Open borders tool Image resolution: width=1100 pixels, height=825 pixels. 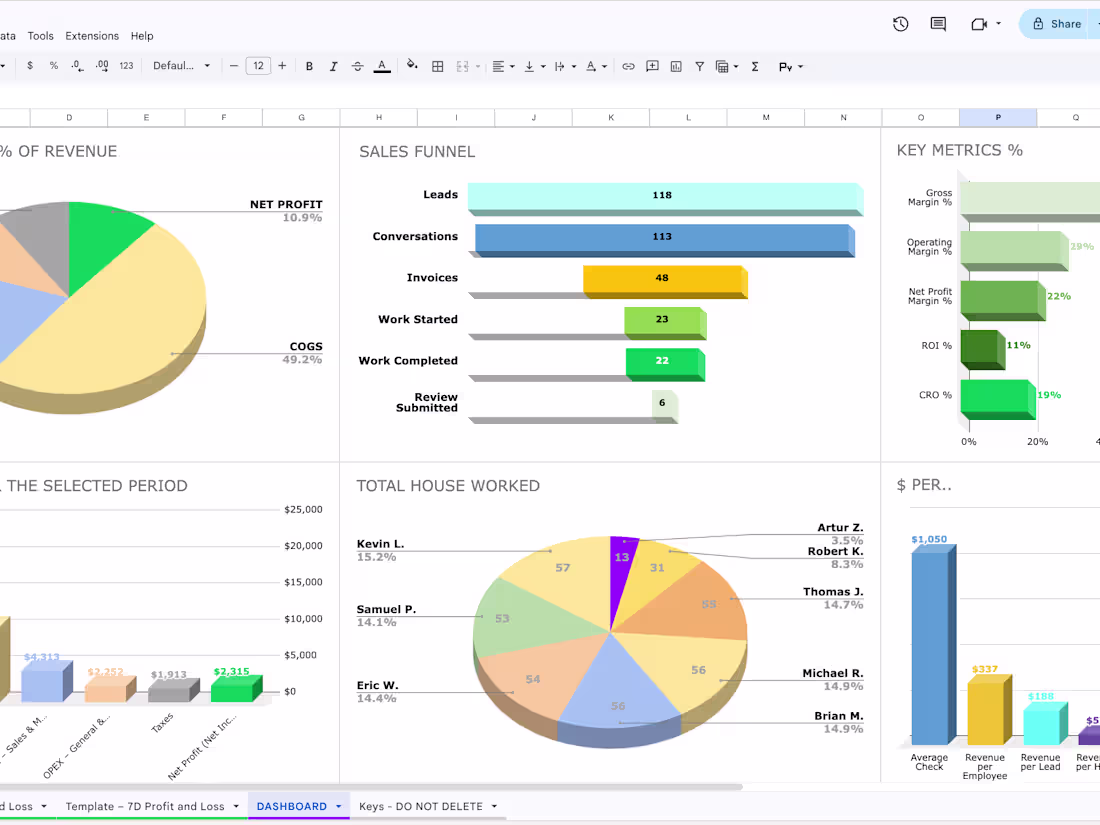437,67
